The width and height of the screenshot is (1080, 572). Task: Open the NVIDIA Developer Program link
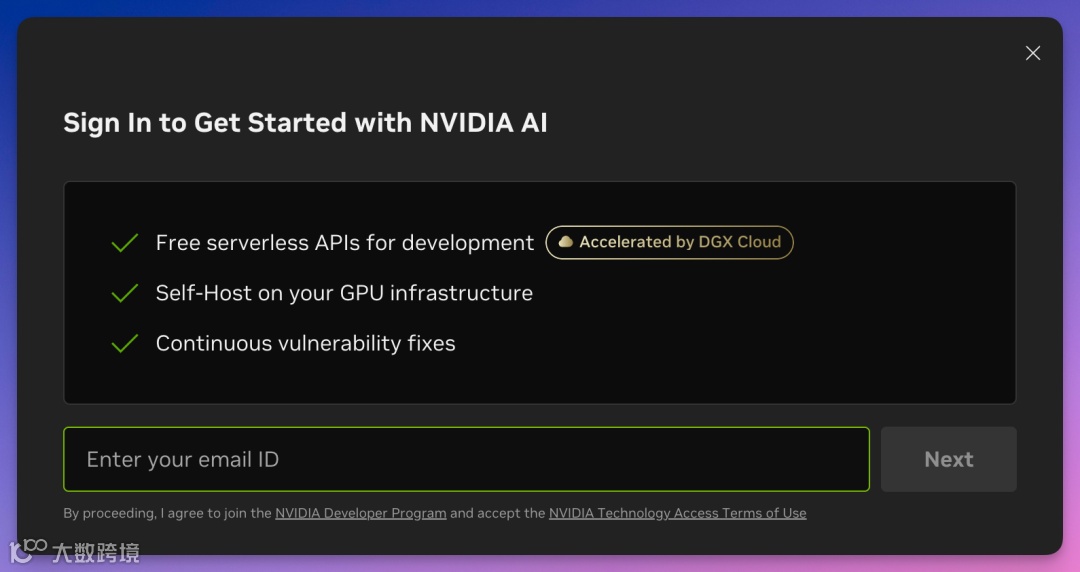click(360, 513)
